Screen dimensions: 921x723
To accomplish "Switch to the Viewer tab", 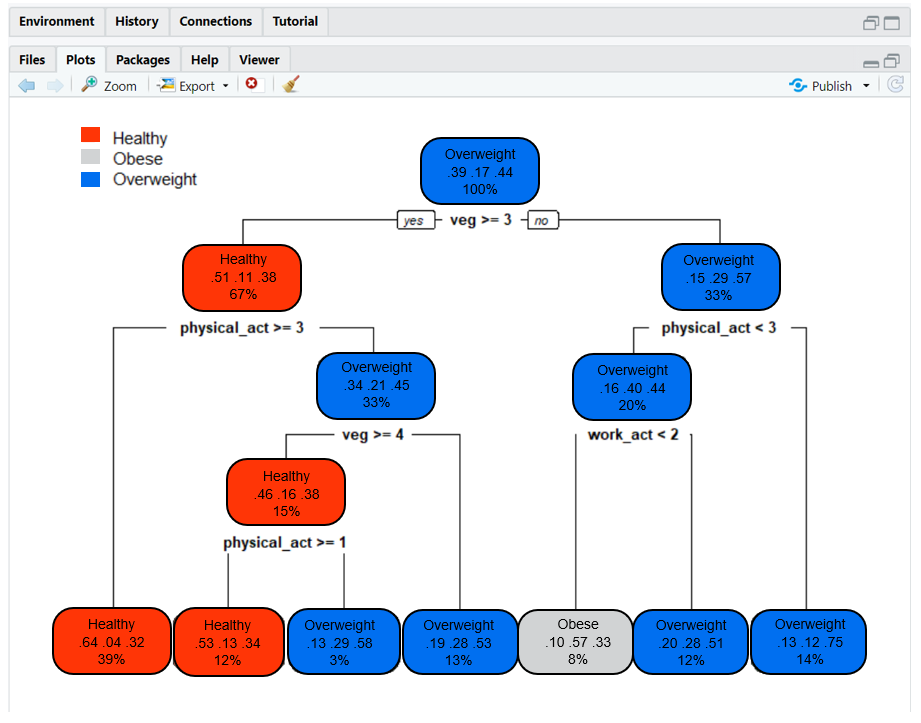I will pyautogui.click(x=258, y=59).
